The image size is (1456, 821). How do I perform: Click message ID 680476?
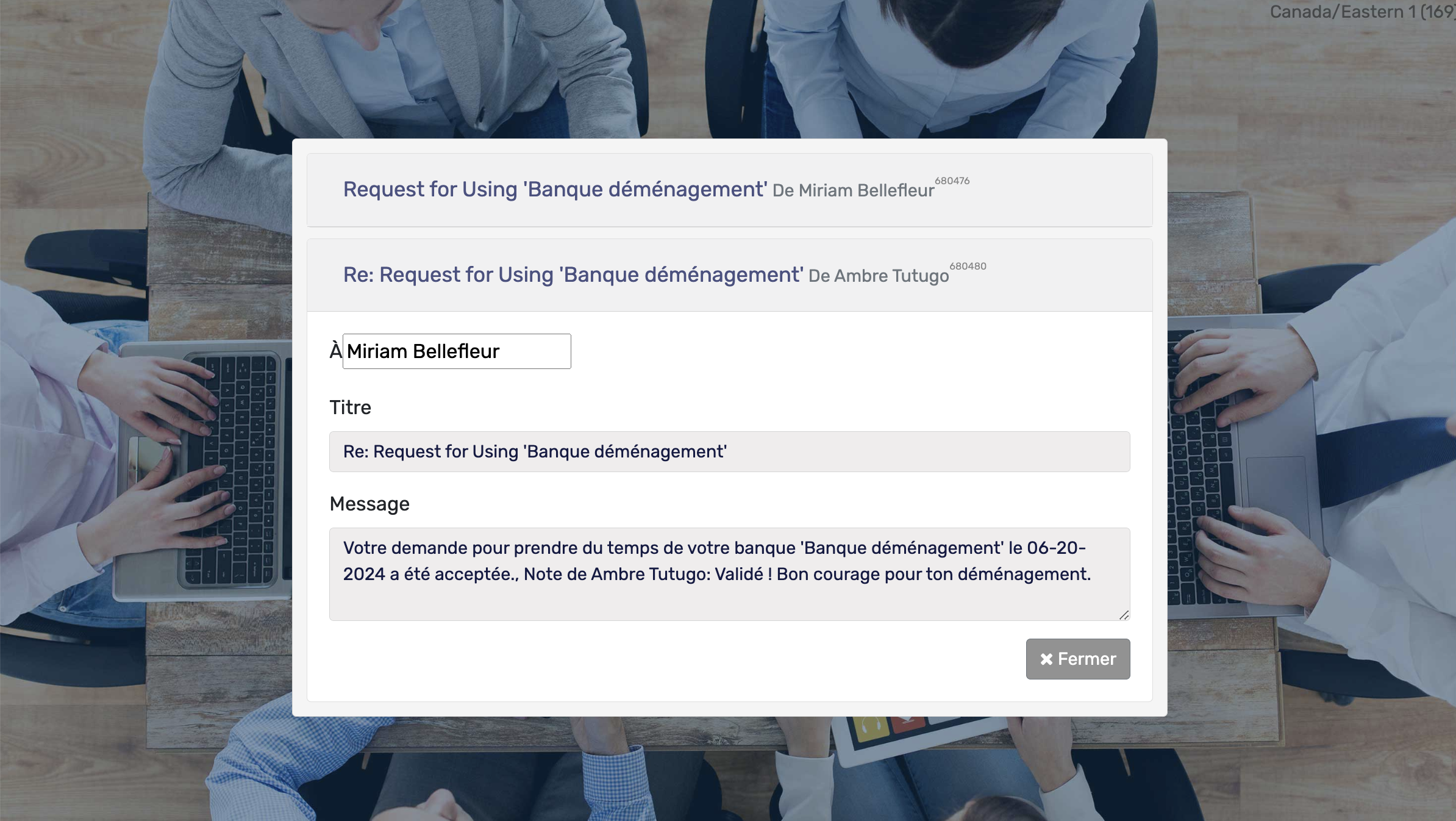coord(952,181)
